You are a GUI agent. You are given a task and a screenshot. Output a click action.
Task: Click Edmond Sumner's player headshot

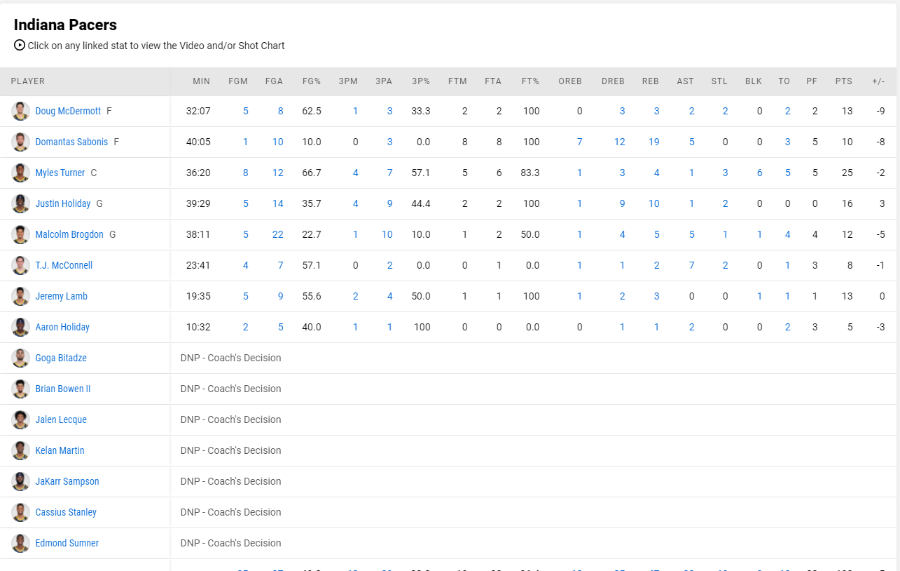[21, 543]
